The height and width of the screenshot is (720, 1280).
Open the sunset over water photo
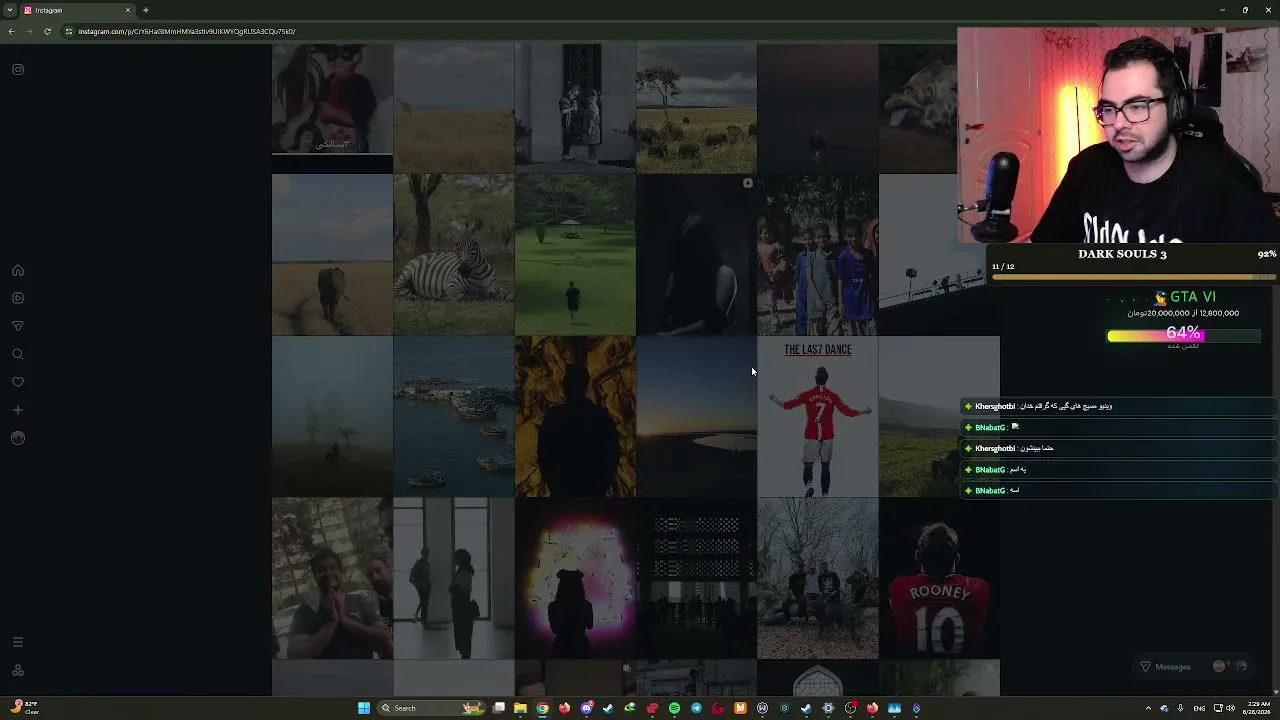(696, 416)
